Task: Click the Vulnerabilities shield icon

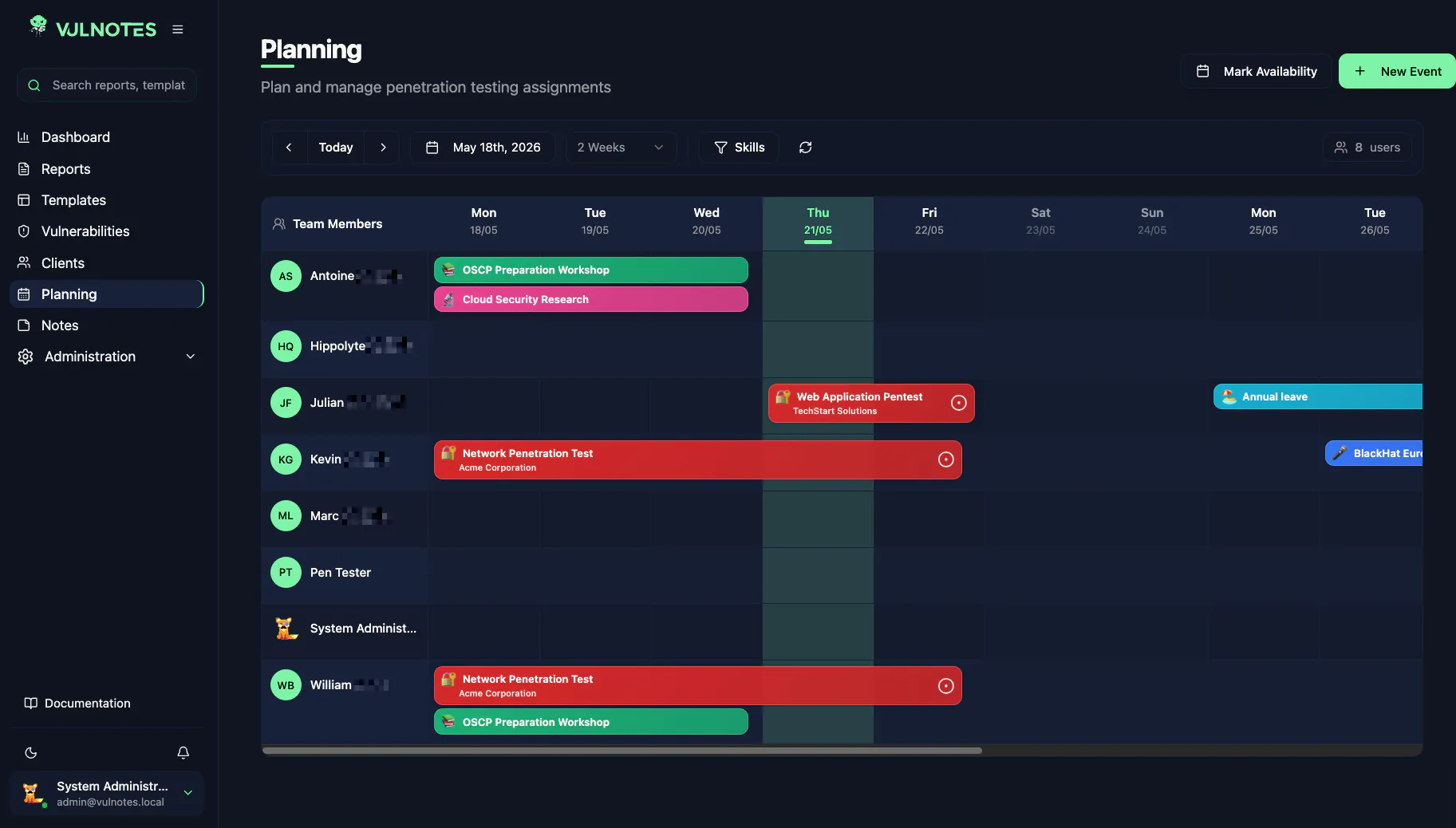Action: [x=24, y=231]
